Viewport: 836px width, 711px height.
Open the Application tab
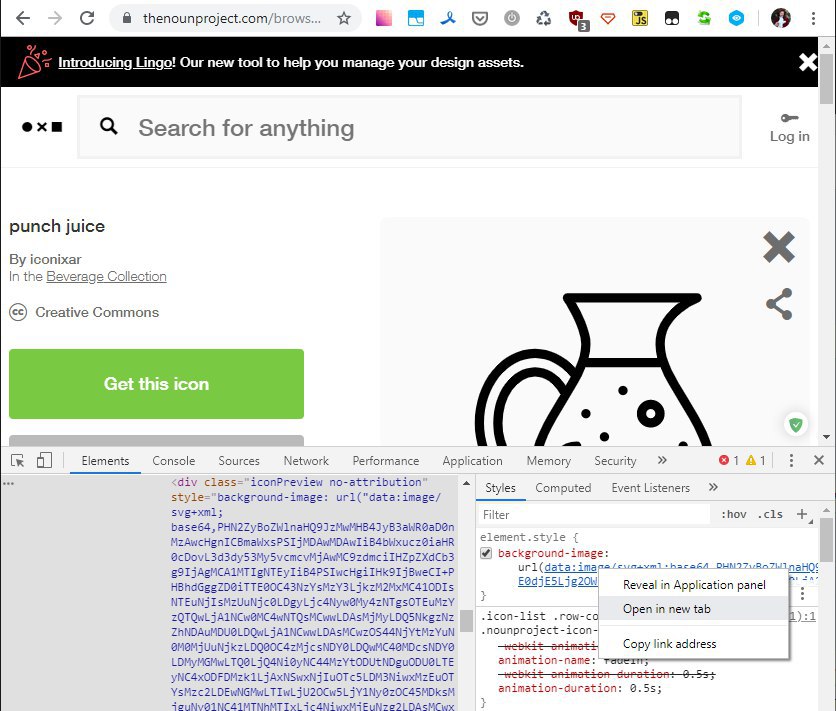coord(472,460)
